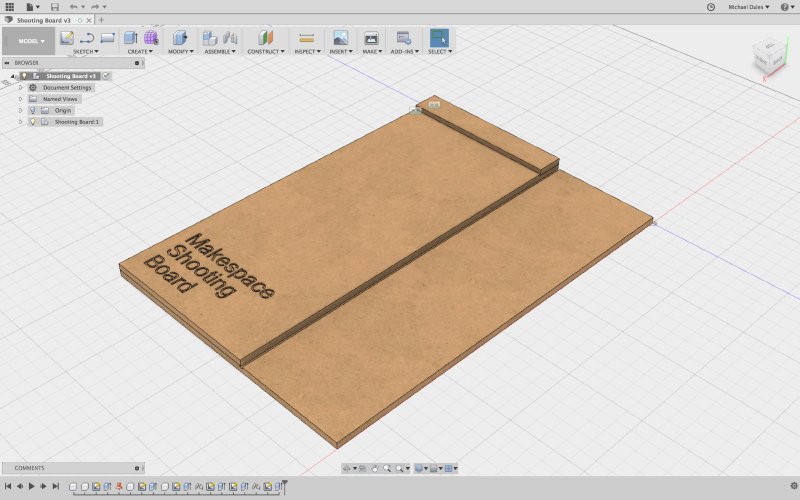This screenshot has width=800, height=500.
Task: Click the Zoom magnifier tool
Action: tap(387, 468)
